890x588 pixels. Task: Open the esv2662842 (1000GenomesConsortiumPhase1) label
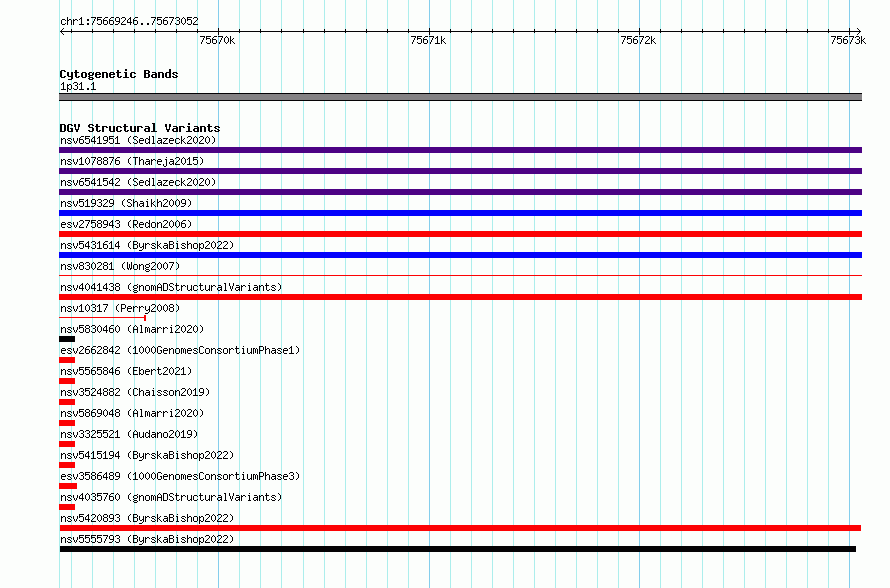[180, 350]
